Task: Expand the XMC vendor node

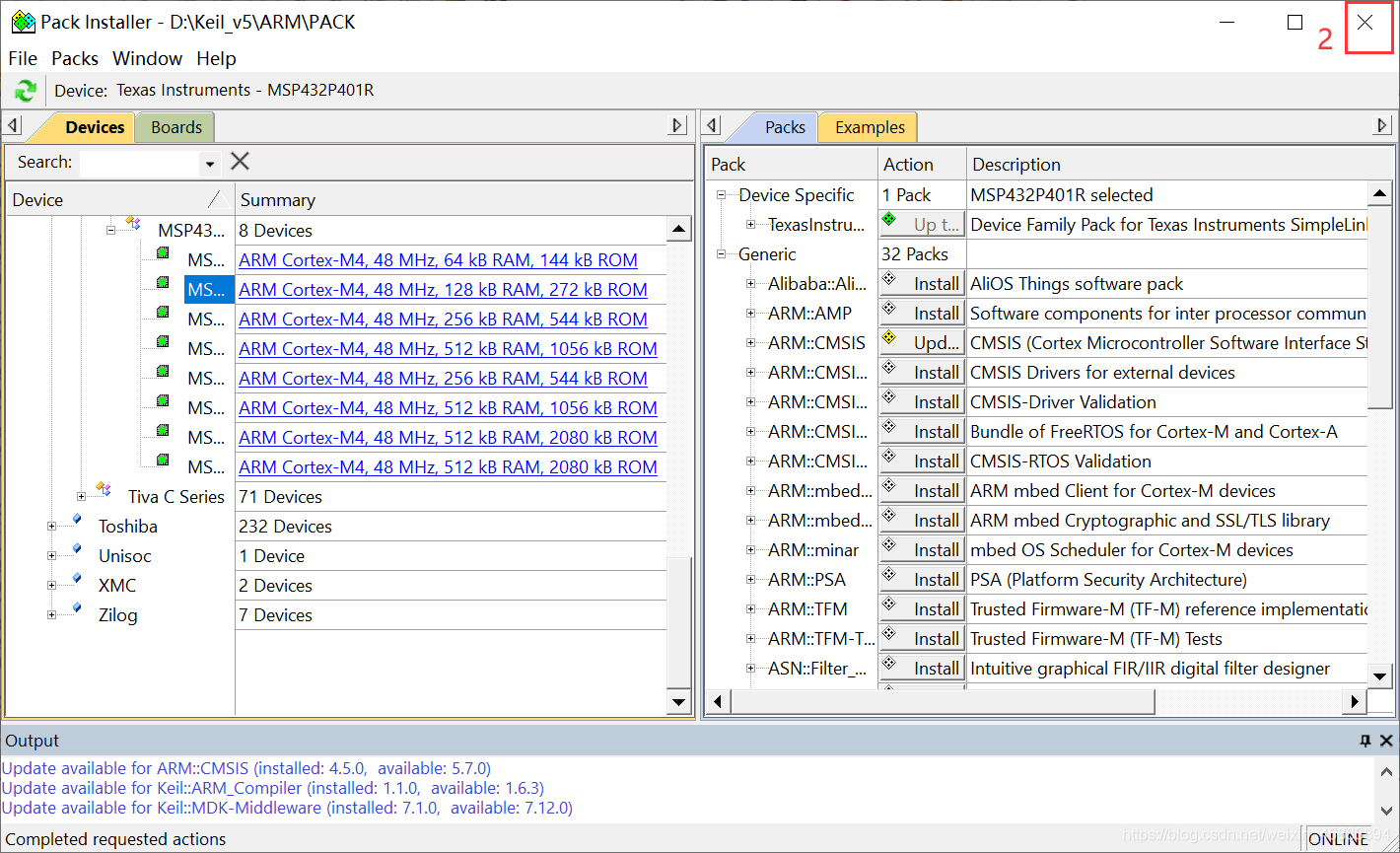Action: [x=52, y=585]
